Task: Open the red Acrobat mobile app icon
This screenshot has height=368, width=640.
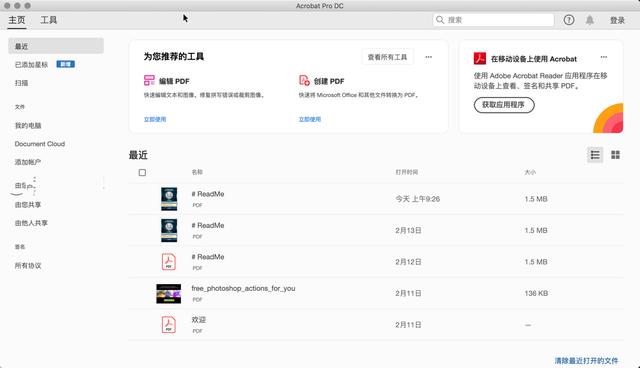Action: (x=480, y=58)
